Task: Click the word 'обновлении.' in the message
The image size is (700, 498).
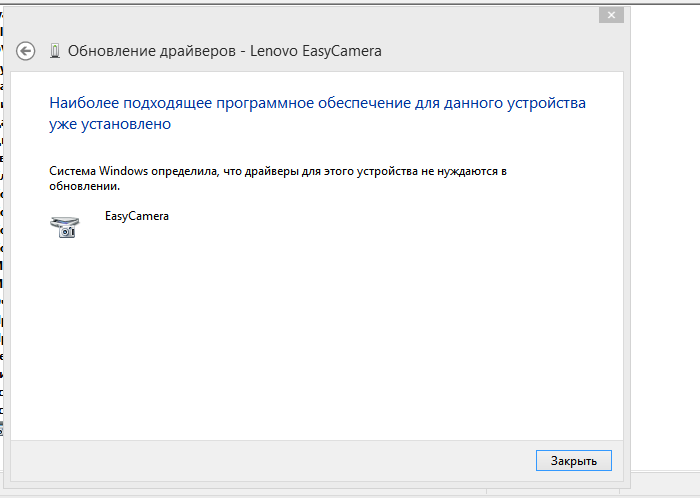Action: click(x=84, y=186)
